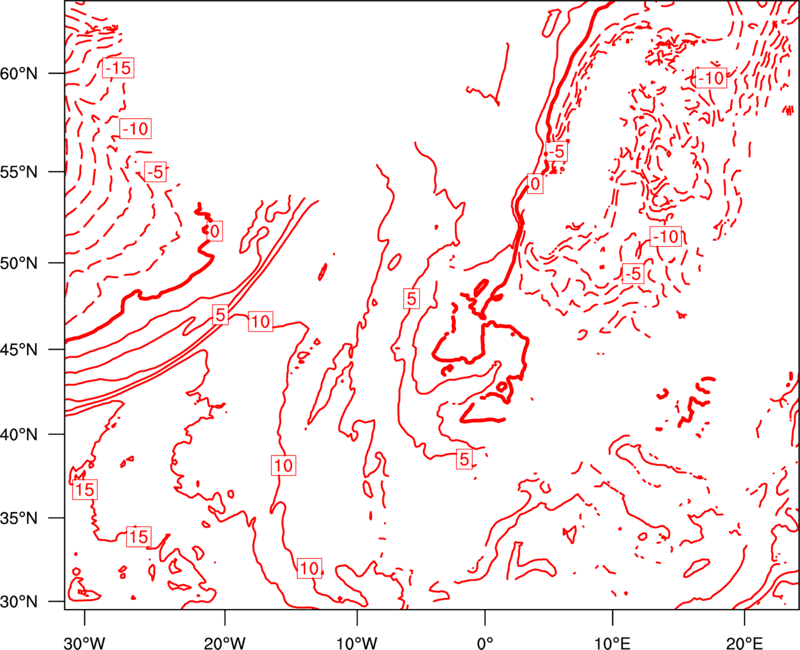Viewport: 800px width, 650px height.
Task: Select the 45°N latitude axis label
Action: 19,350
